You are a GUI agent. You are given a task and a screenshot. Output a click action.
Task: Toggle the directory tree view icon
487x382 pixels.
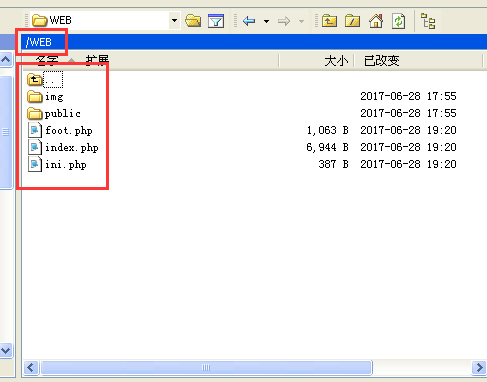(x=428, y=21)
